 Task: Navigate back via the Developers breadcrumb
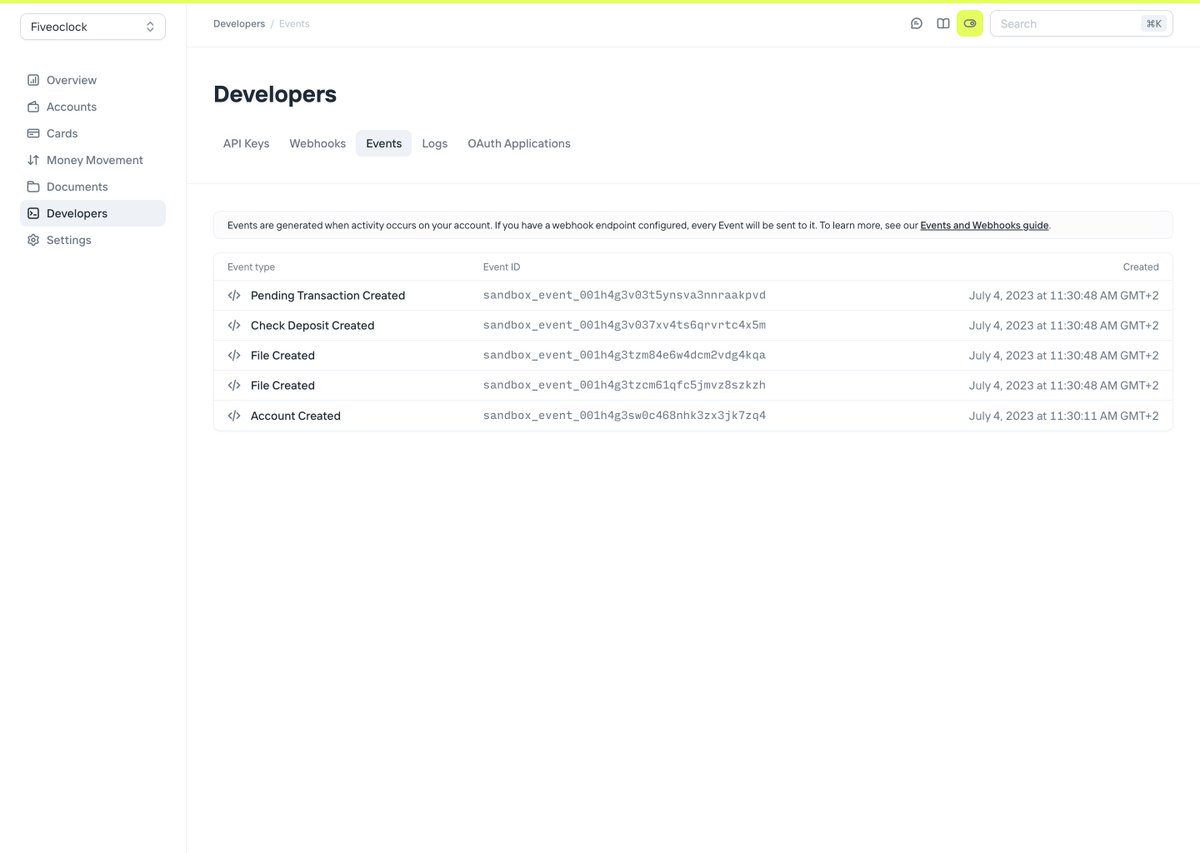click(238, 23)
